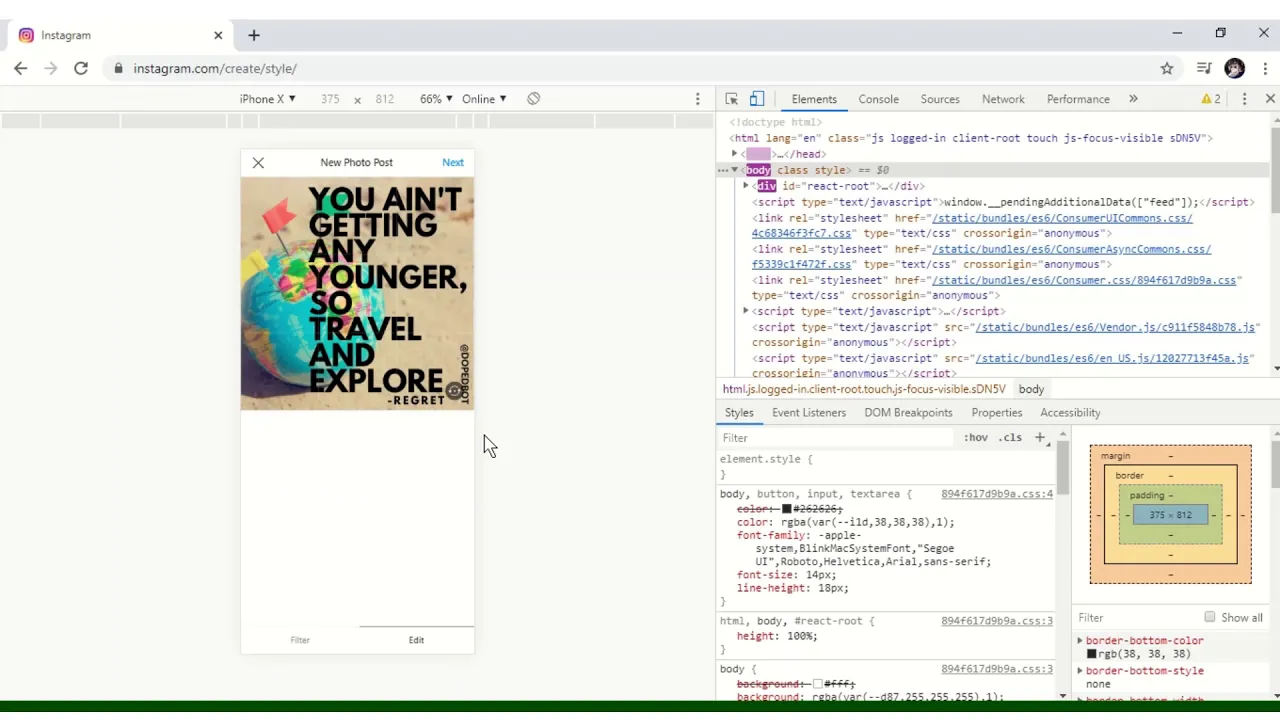Open the Chrome profile avatar

pos(1235,68)
